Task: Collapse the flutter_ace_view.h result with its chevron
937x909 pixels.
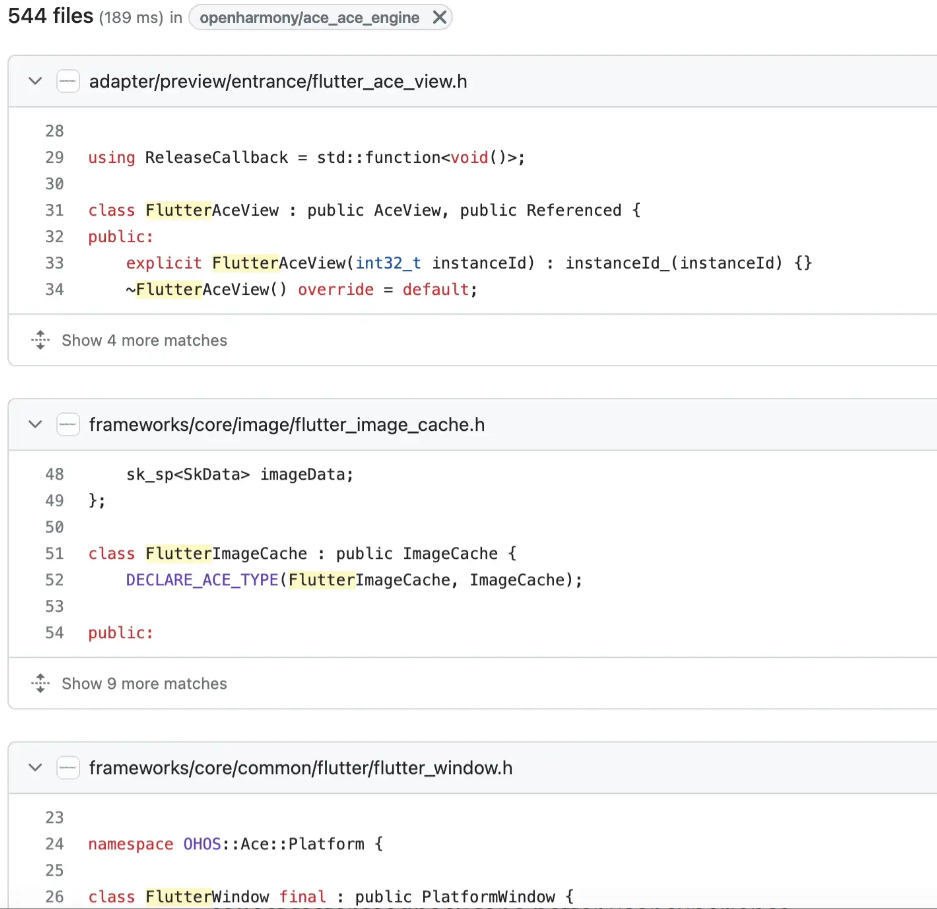Action: point(35,81)
